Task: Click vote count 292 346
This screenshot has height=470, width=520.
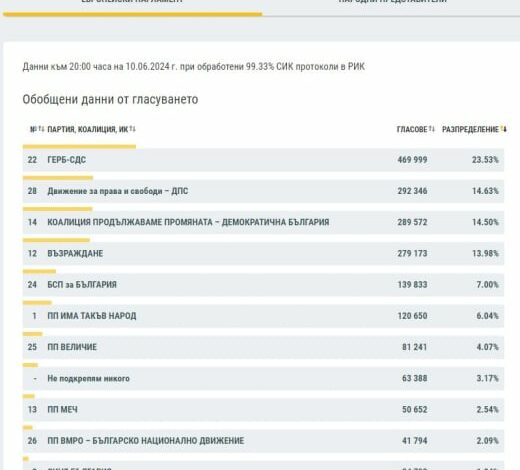Action: pos(412,191)
